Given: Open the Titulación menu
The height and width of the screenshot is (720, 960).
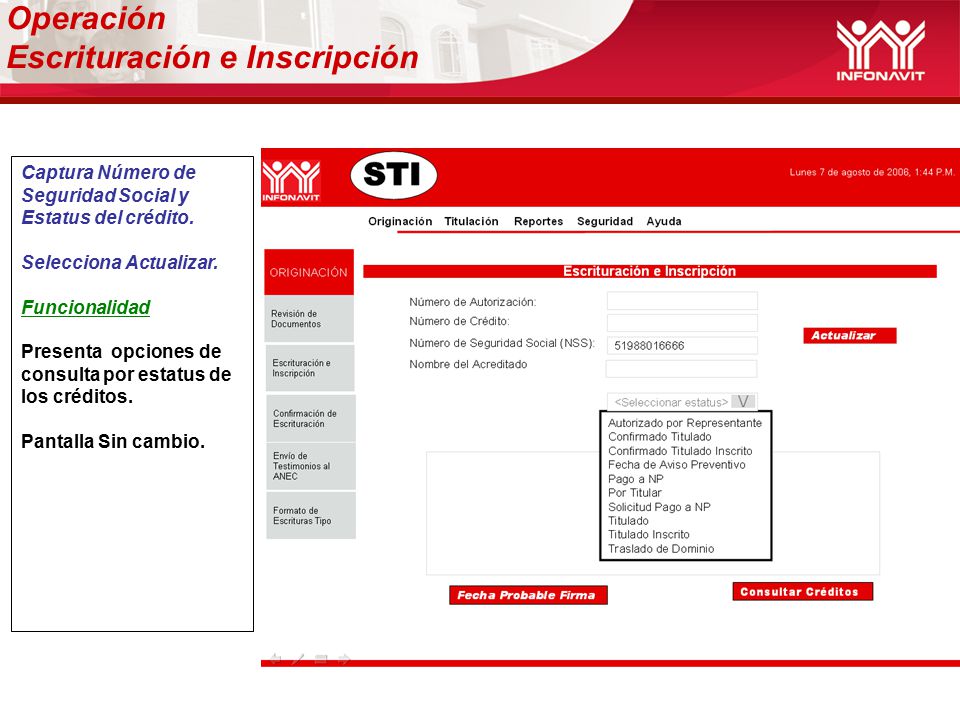Looking at the screenshot, I should (471, 222).
